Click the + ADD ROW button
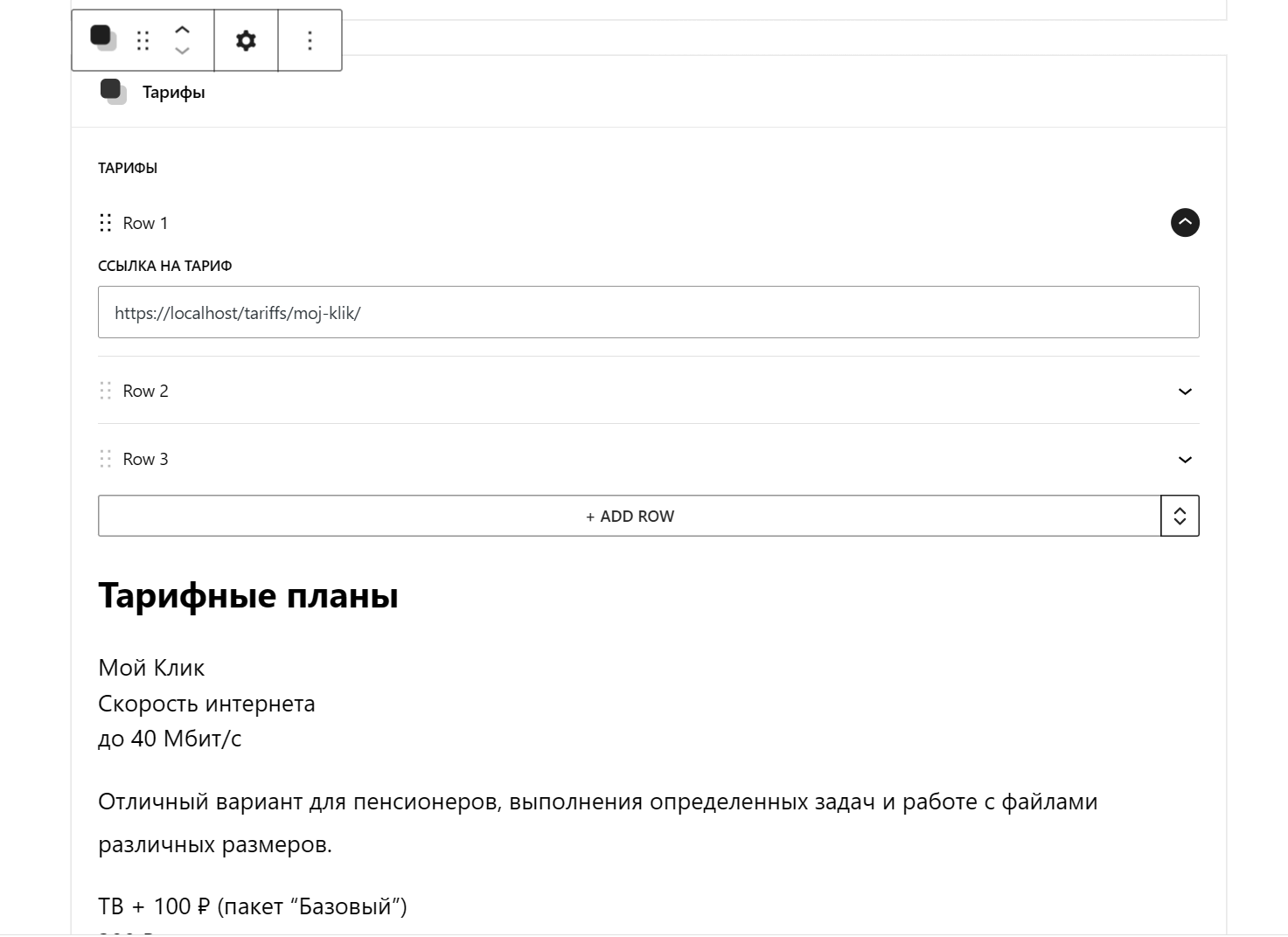 pos(630,516)
